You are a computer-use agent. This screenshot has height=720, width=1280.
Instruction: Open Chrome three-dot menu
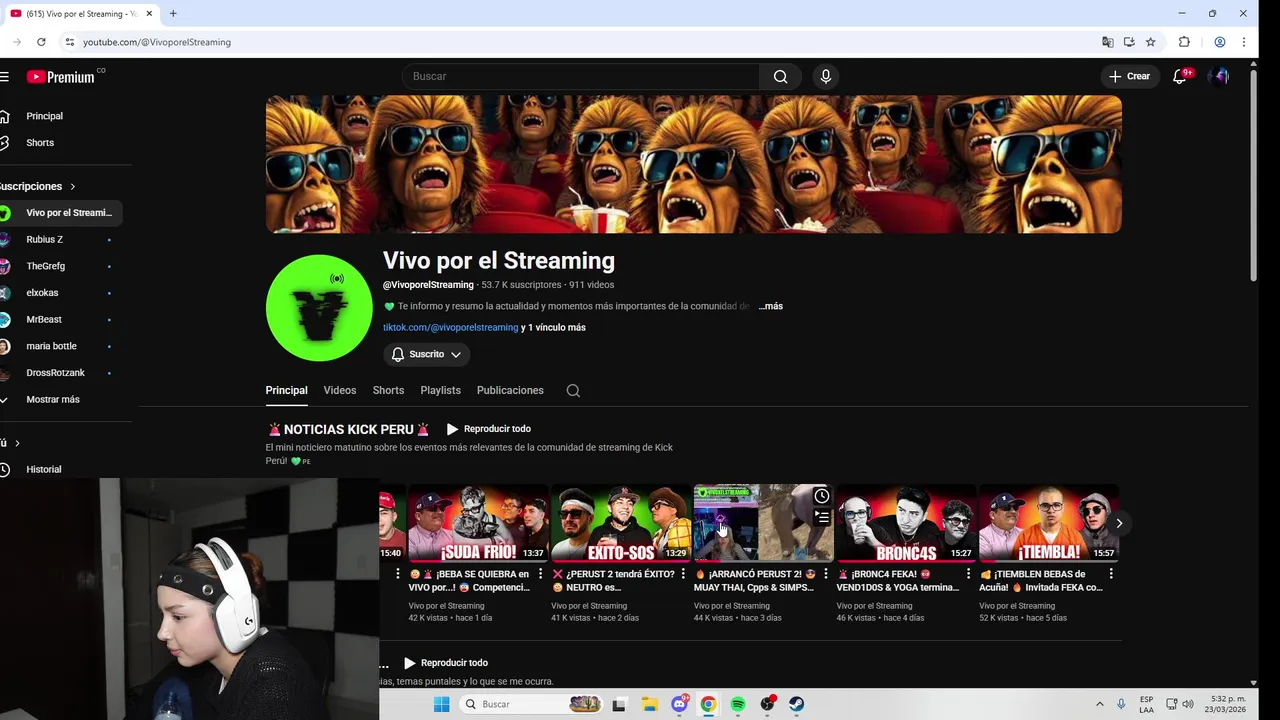[1244, 42]
